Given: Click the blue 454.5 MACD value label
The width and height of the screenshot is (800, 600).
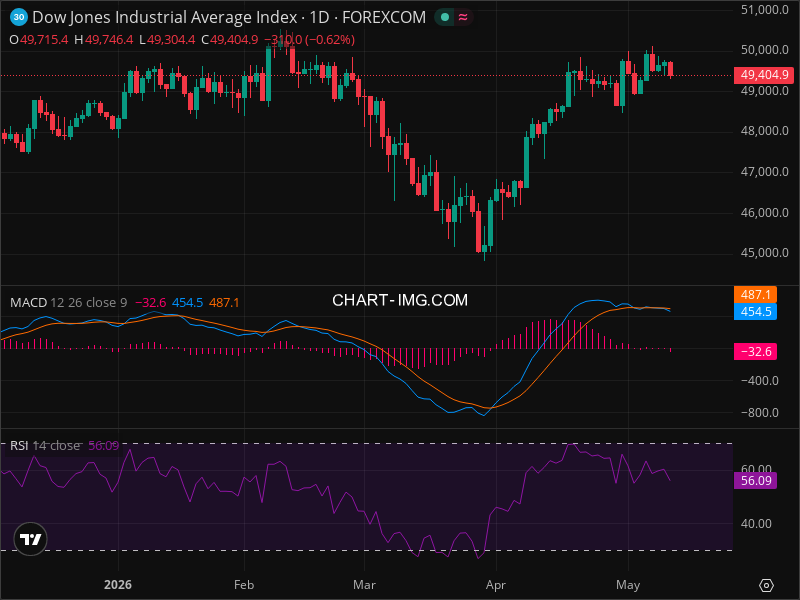Looking at the screenshot, I should tap(755, 311).
